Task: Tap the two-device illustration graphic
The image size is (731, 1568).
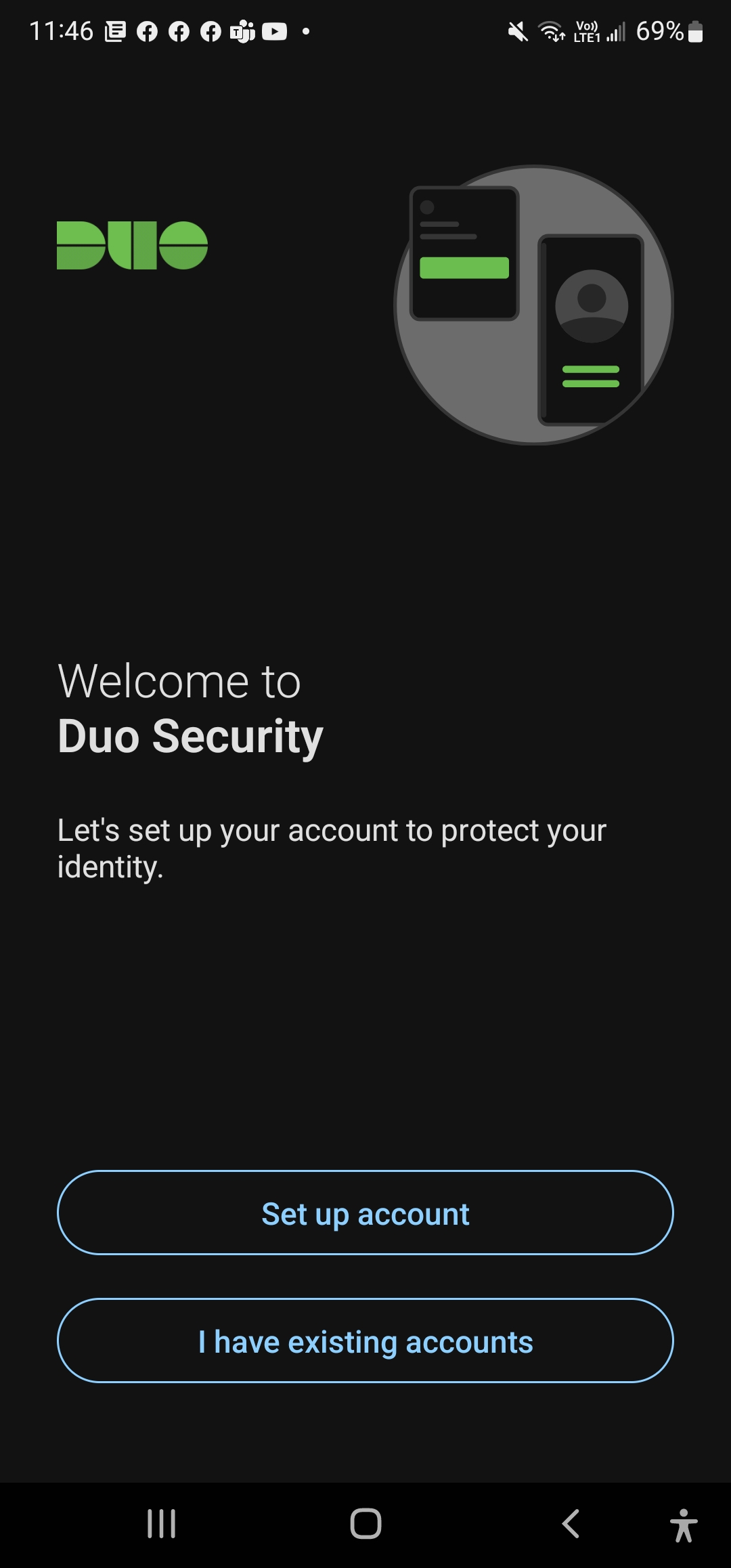Action: [533, 305]
